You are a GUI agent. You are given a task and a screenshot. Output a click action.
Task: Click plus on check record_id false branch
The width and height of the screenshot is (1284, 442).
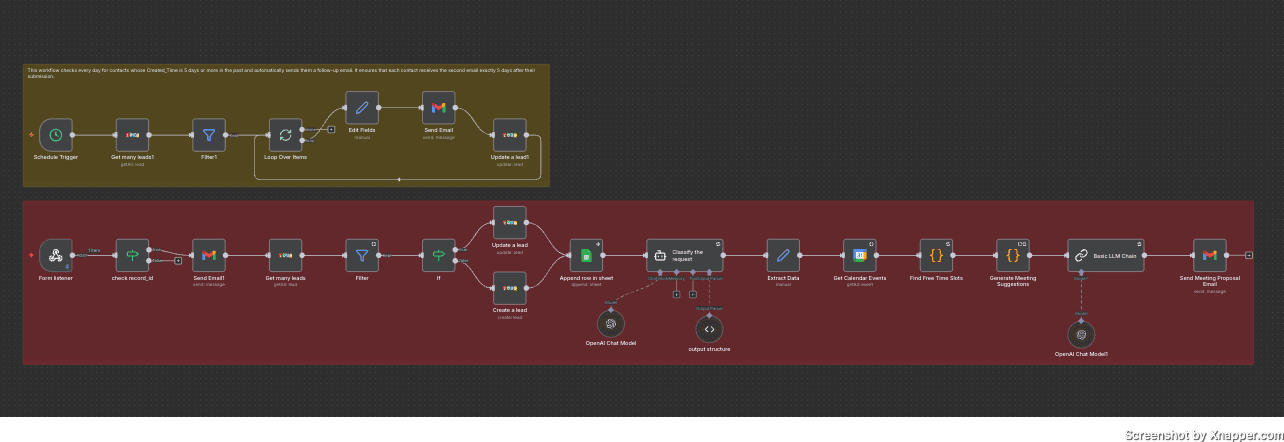point(178,261)
